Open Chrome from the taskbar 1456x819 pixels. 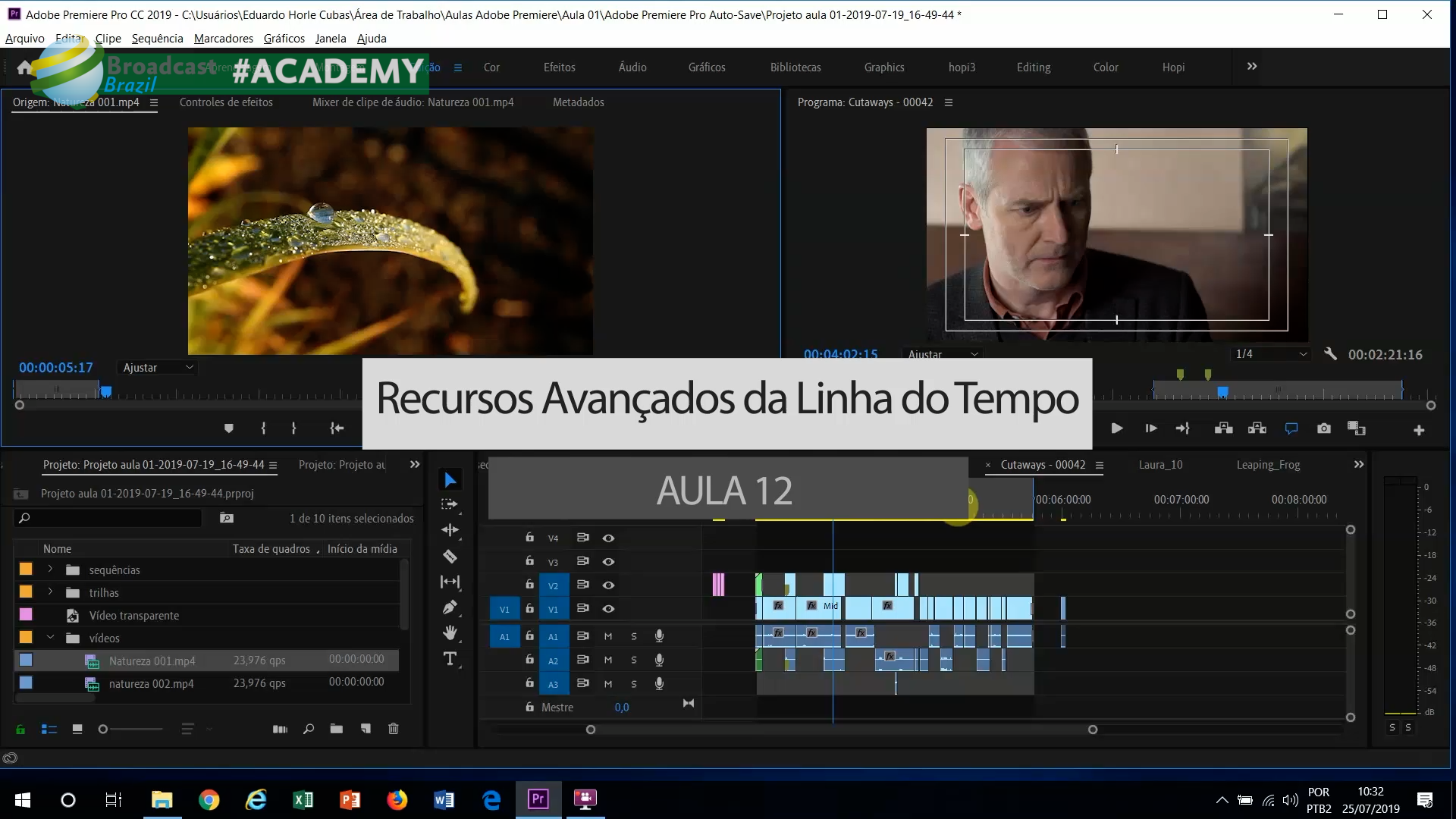[209, 799]
